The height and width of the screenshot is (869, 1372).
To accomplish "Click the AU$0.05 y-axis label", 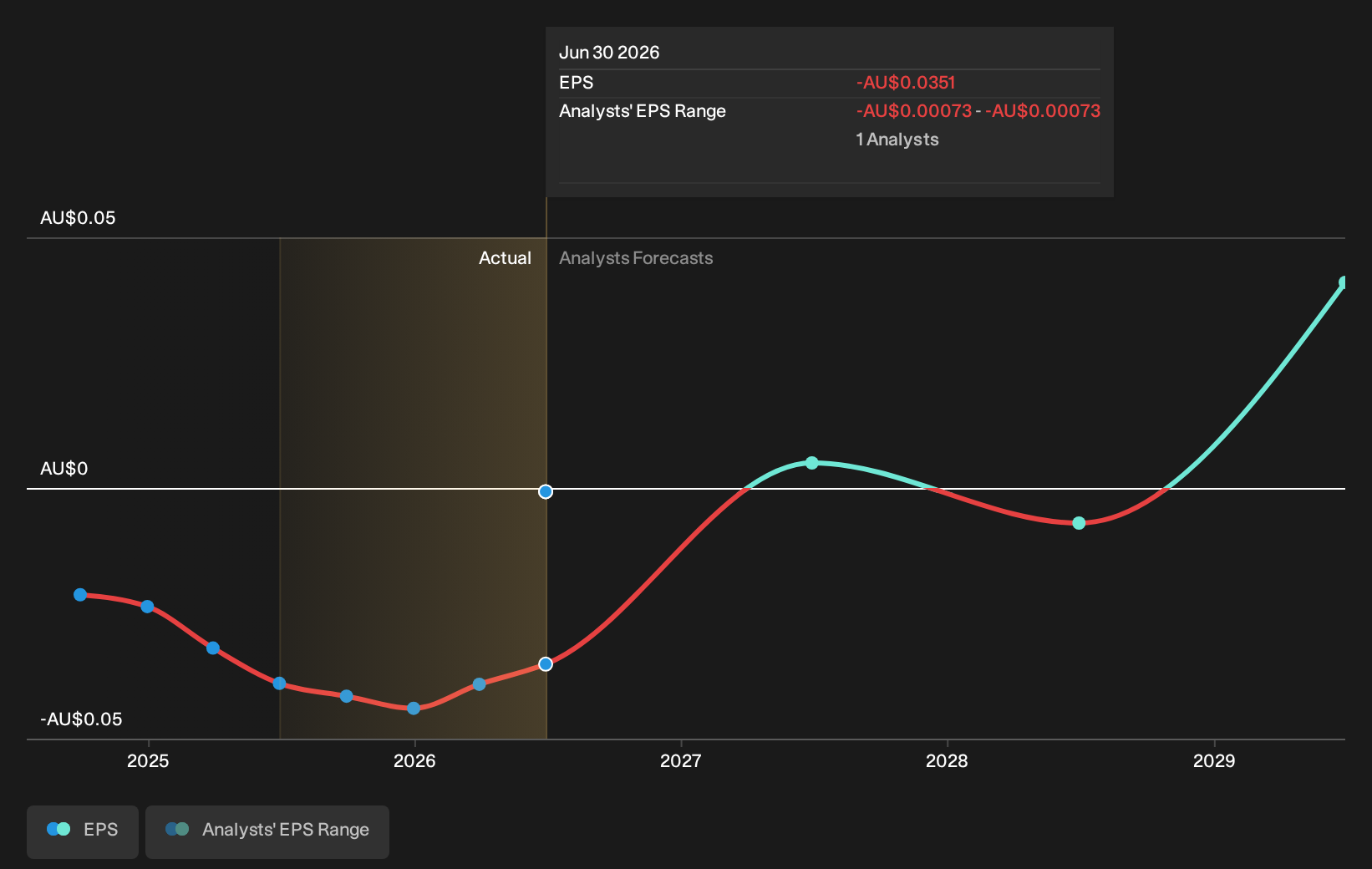I will coord(78,218).
